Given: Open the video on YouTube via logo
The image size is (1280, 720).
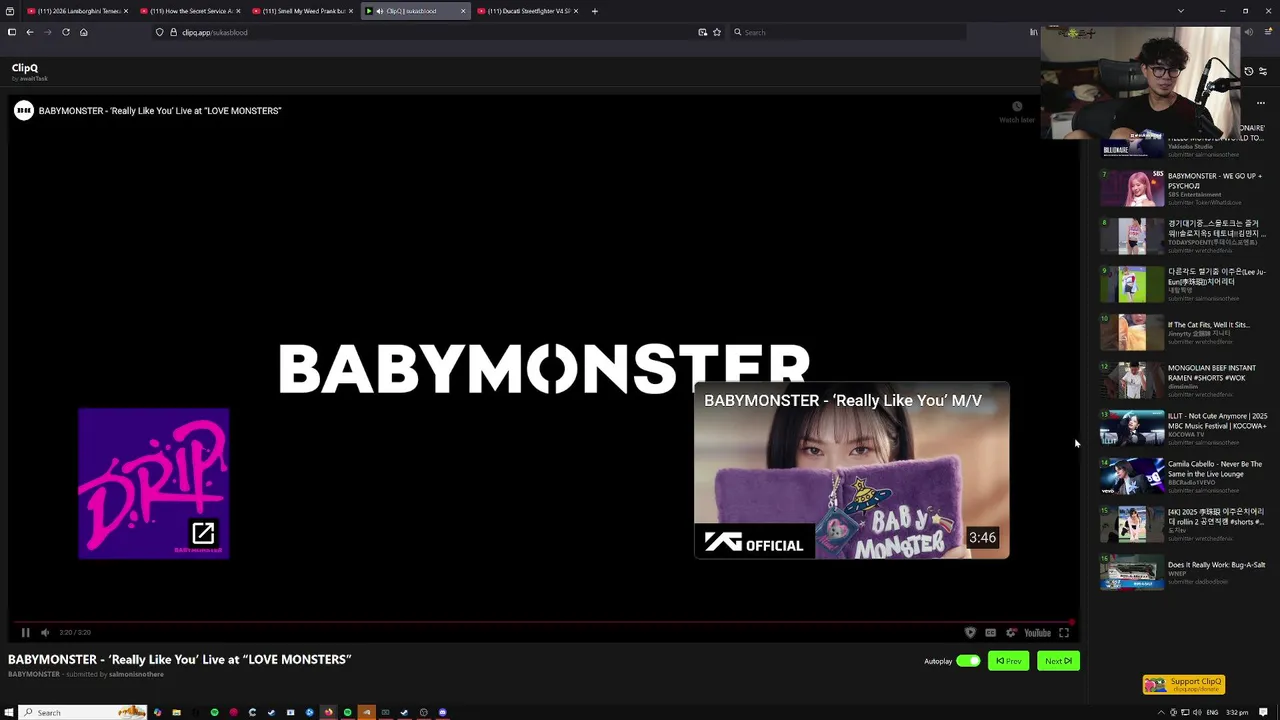Looking at the screenshot, I should [1037, 632].
